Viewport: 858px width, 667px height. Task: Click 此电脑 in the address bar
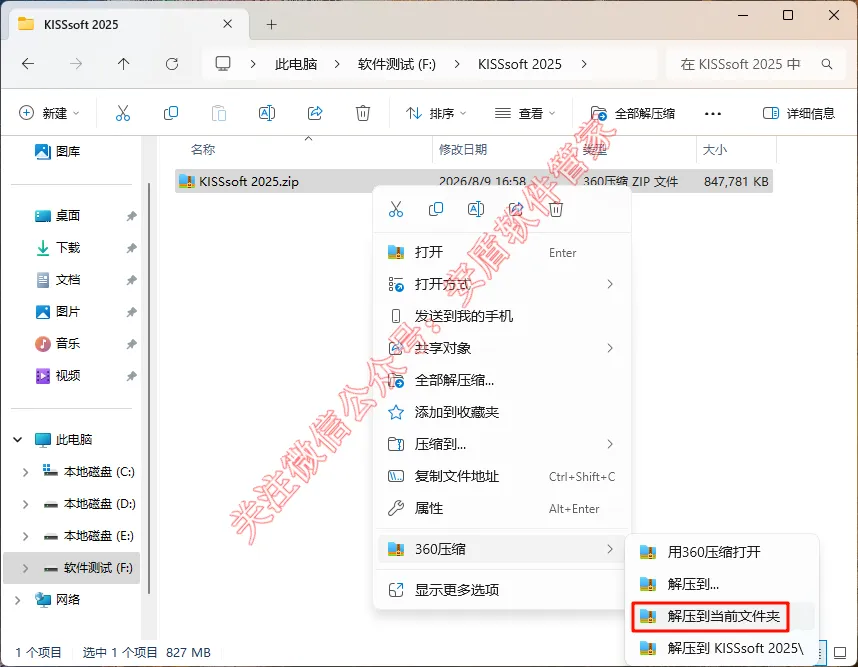[x=296, y=64]
